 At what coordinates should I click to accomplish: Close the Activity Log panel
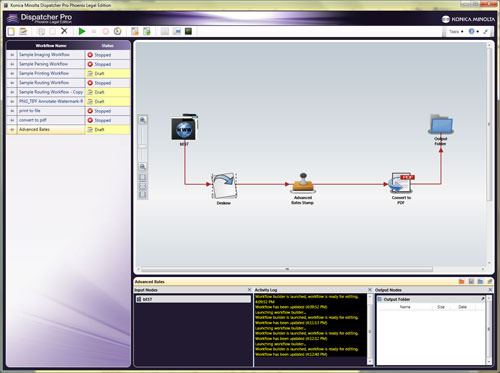pos(370,290)
